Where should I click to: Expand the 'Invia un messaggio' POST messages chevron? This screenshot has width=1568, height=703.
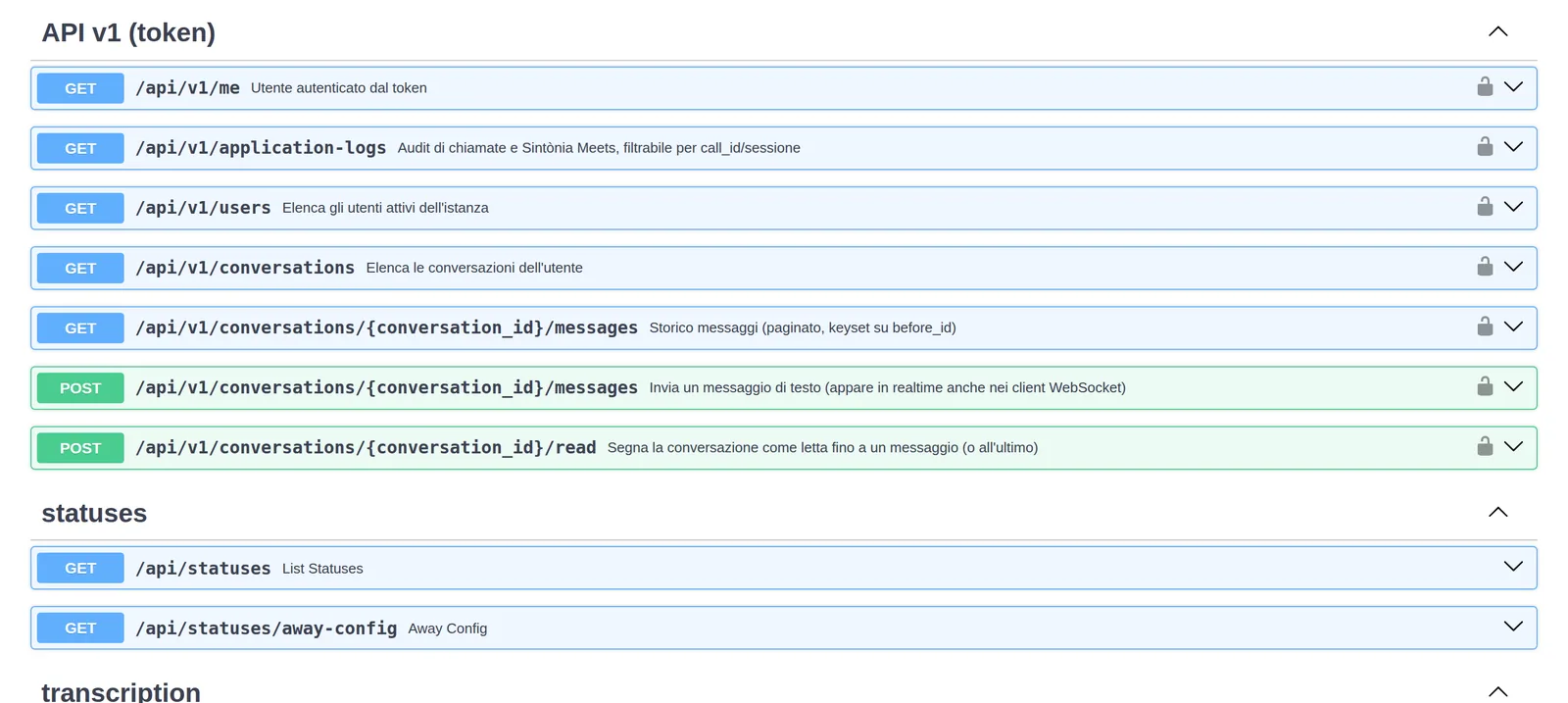pos(1513,385)
